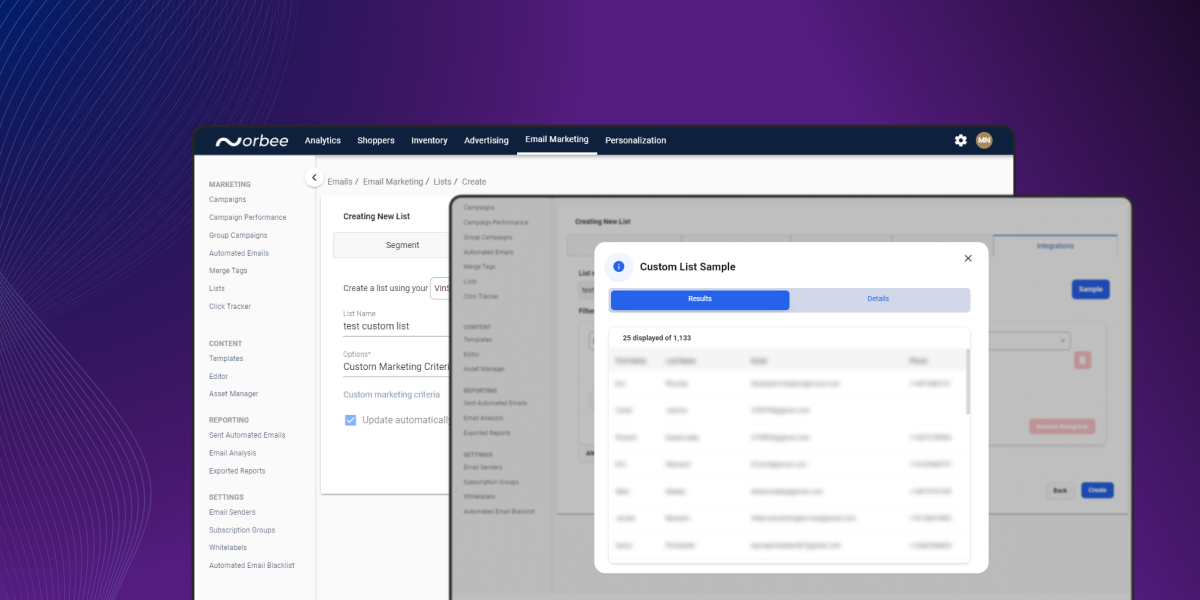Screen dimensions: 1200x600
Task: Select the Results tab in the sample dialog
Action: 700,299
